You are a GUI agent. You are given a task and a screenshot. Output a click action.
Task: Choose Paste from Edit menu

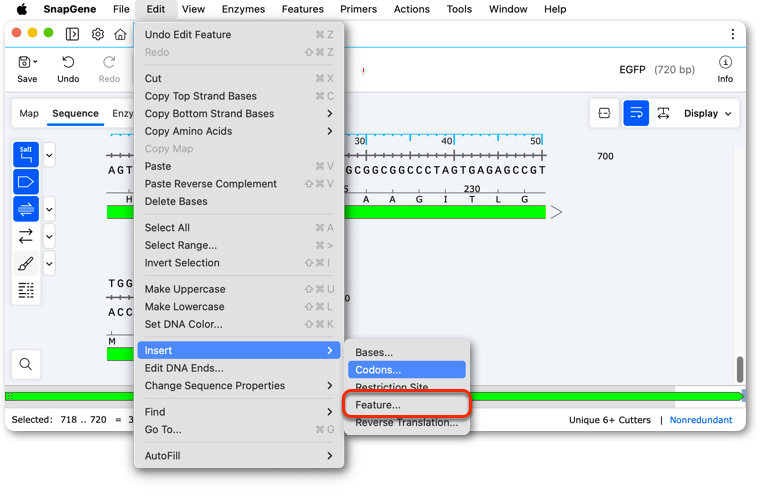239,166
